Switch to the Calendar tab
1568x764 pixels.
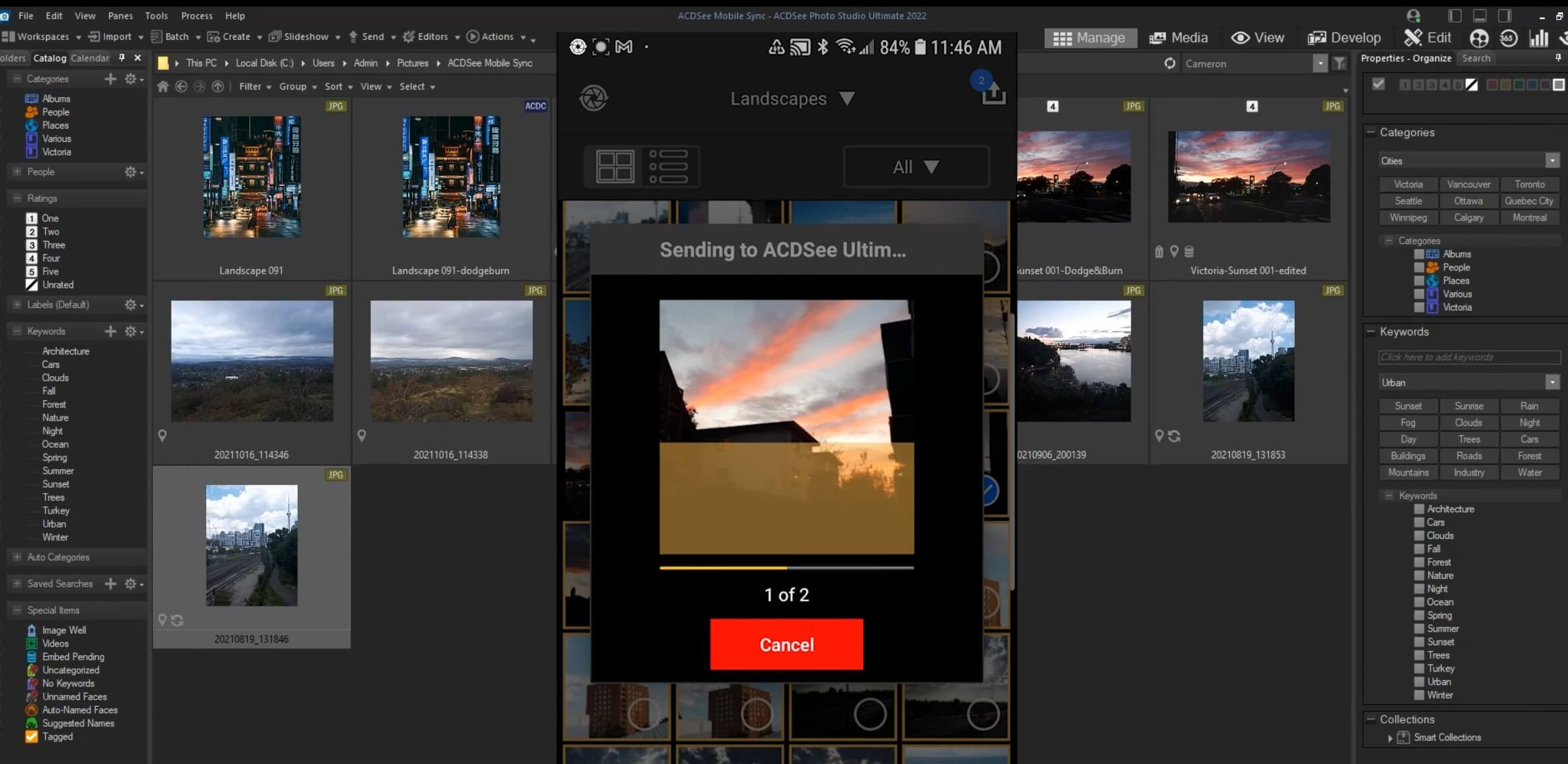coord(90,58)
